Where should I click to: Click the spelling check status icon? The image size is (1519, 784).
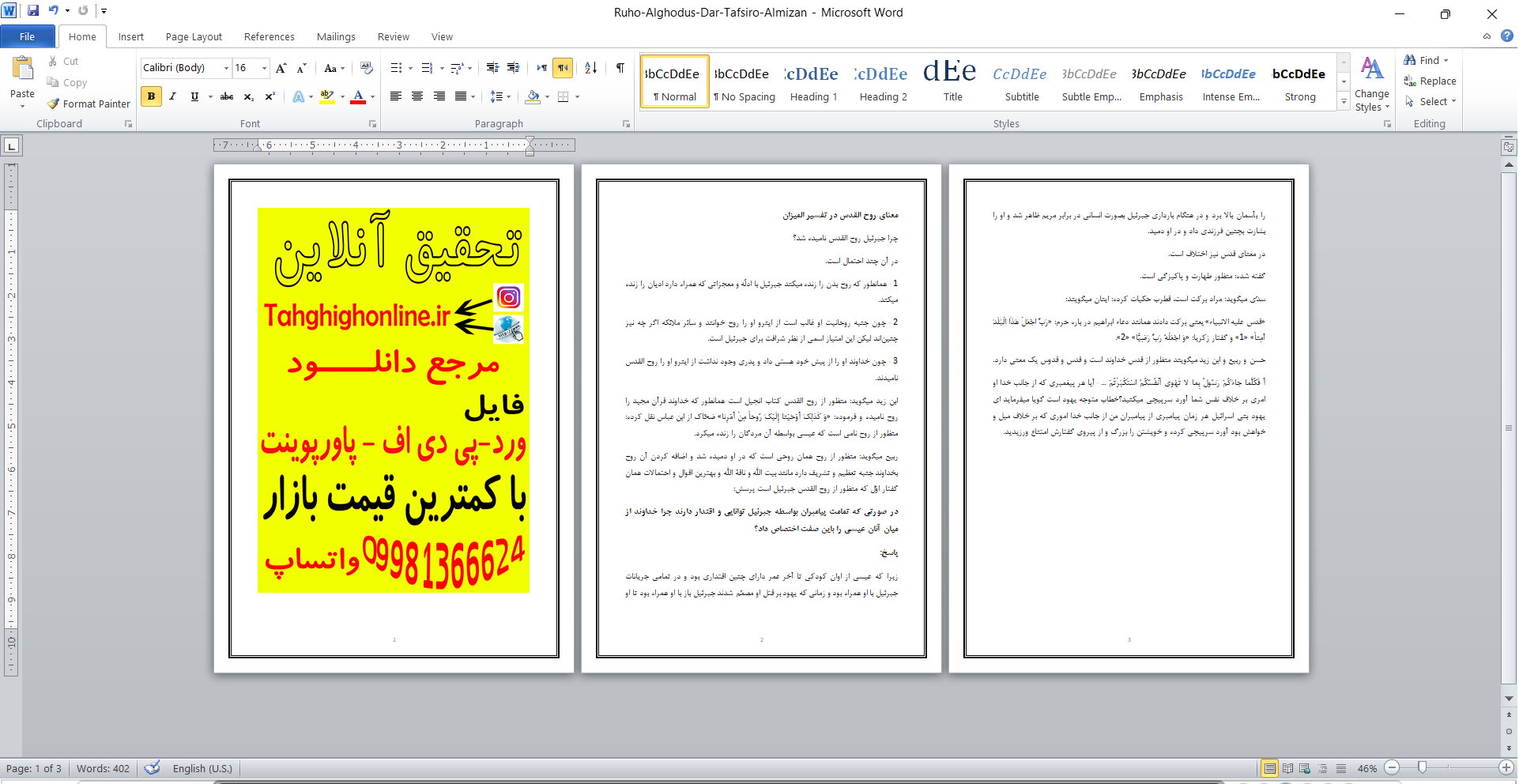point(153,767)
